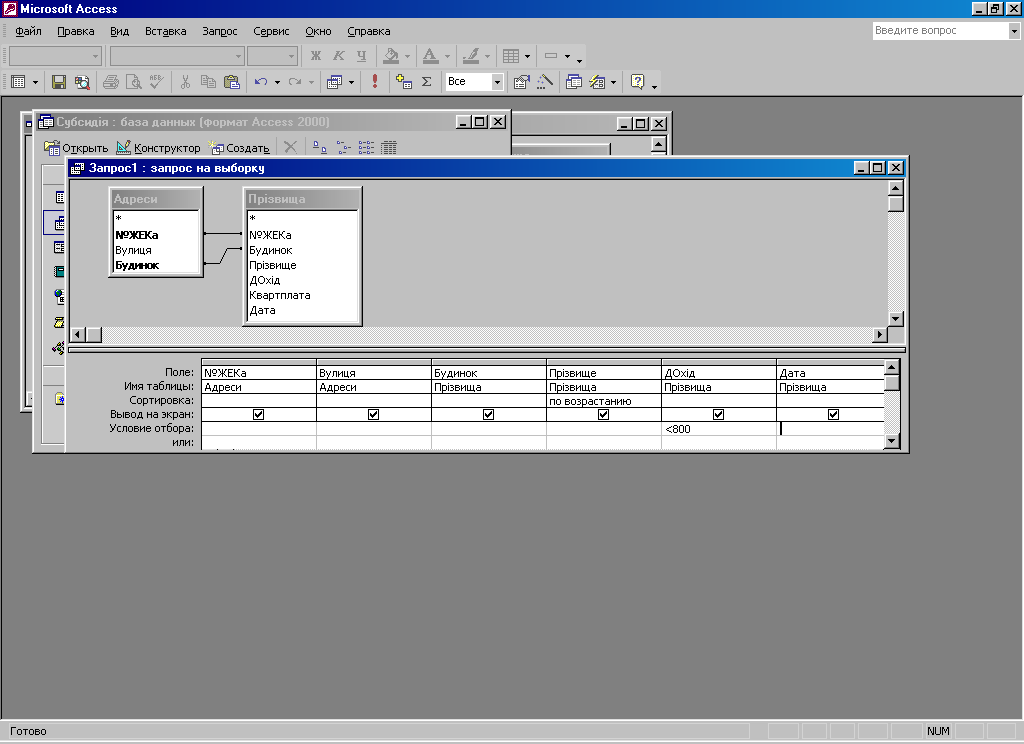The height and width of the screenshot is (744, 1024).
Task: Click the Print Preview icon
Action: pyautogui.click(x=134, y=82)
